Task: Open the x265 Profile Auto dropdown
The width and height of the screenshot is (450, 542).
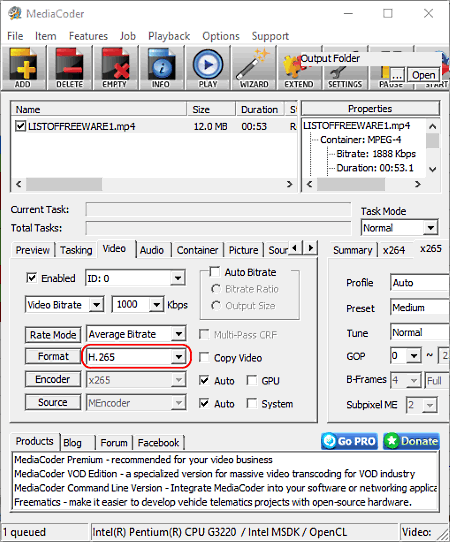Action: 420,283
